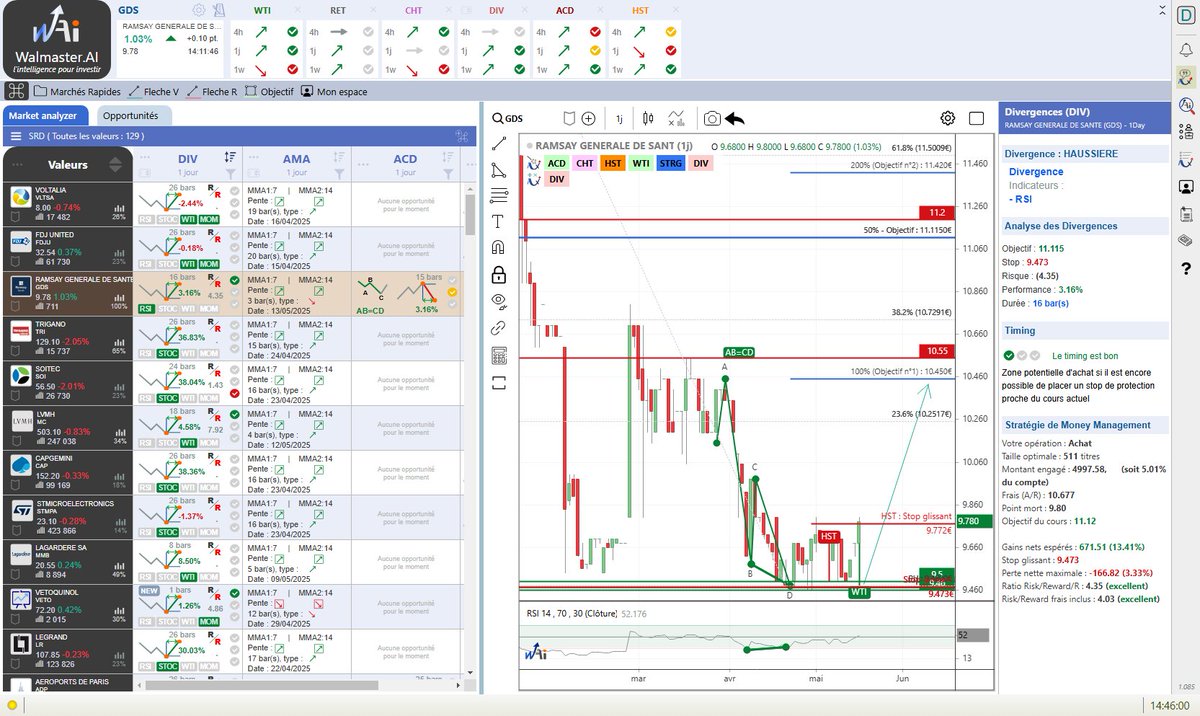Click the DIV column sort icon
Screen dimensions: 1200x716
(230, 157)
